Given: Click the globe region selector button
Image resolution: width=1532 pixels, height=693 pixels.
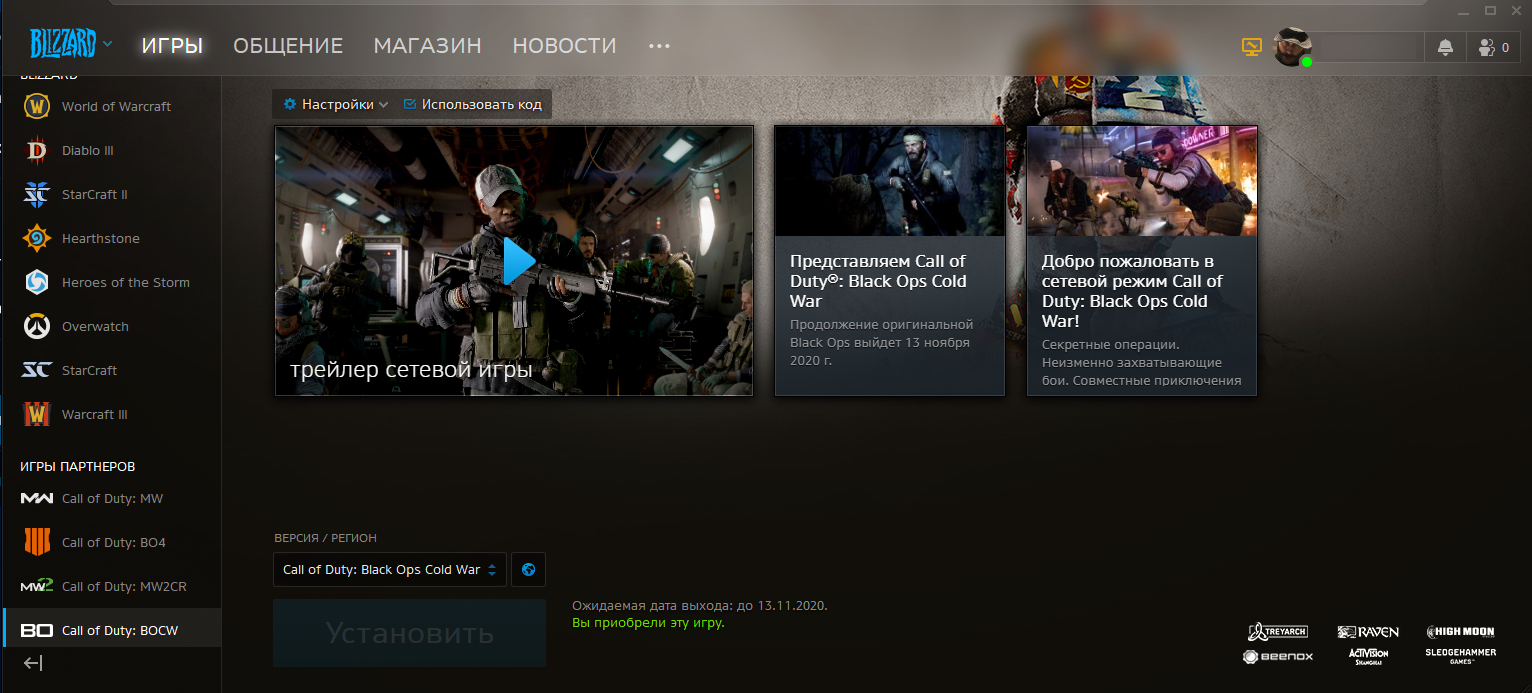Looking at the screenshot, I should pyautogui.click(x=528, y=570).
